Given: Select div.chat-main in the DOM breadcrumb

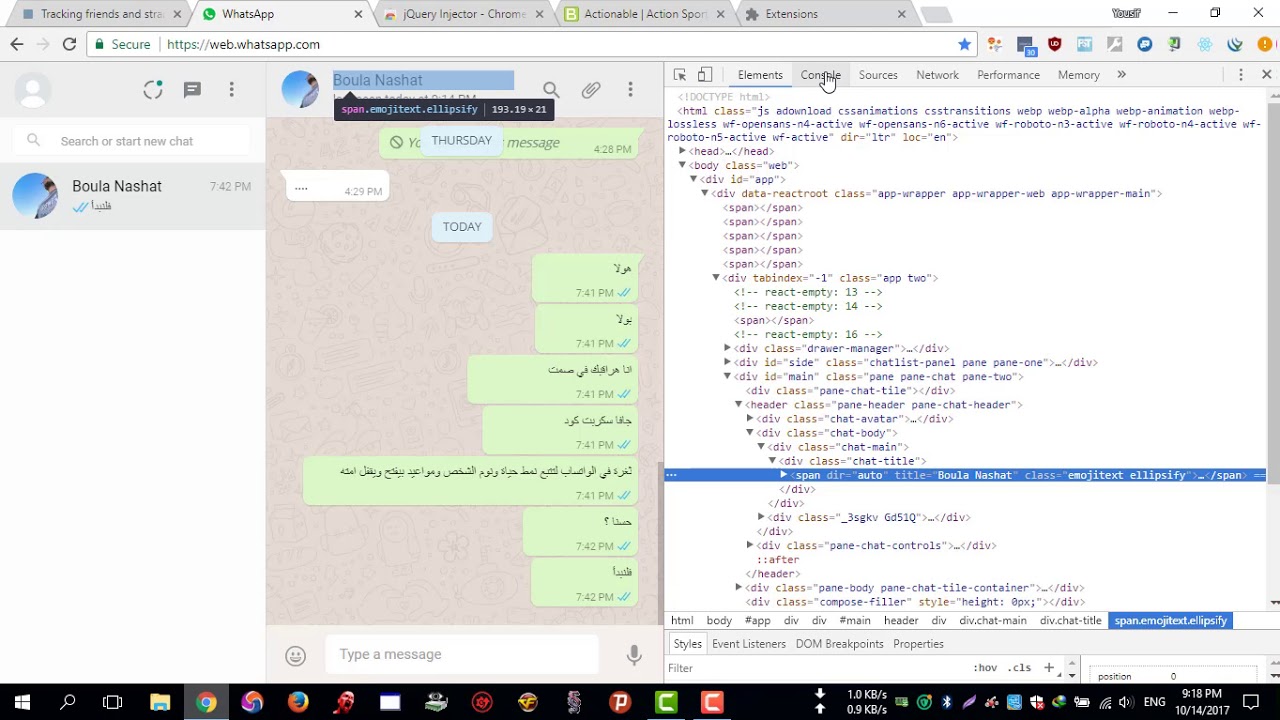Looking at the screenshot, I should click(993, 621).
